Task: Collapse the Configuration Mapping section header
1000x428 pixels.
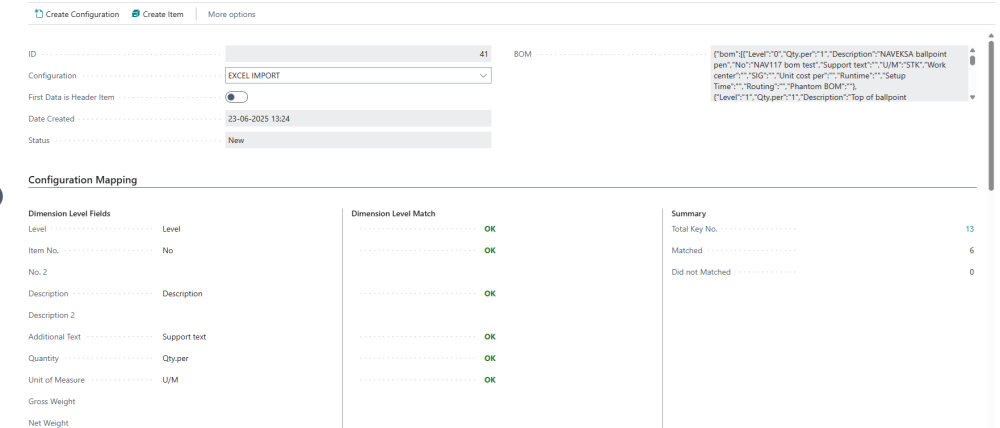Action: pyautogui.click(x=83, y=180)
